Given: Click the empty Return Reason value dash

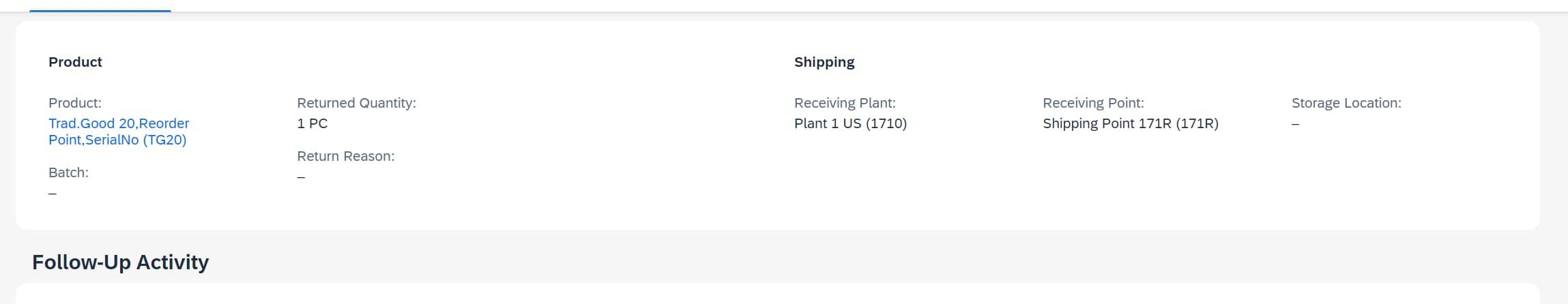Looking at the screenshot, I should pos(301,177).
